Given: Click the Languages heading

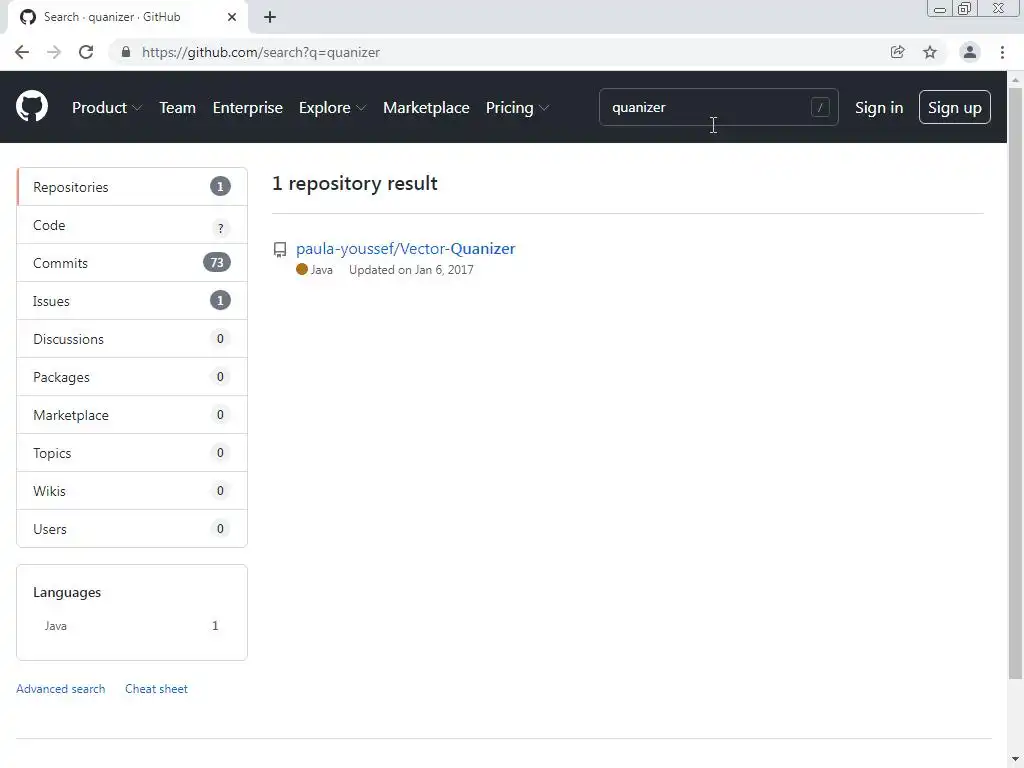Looking at the screenshot, I should pos(67,592).
